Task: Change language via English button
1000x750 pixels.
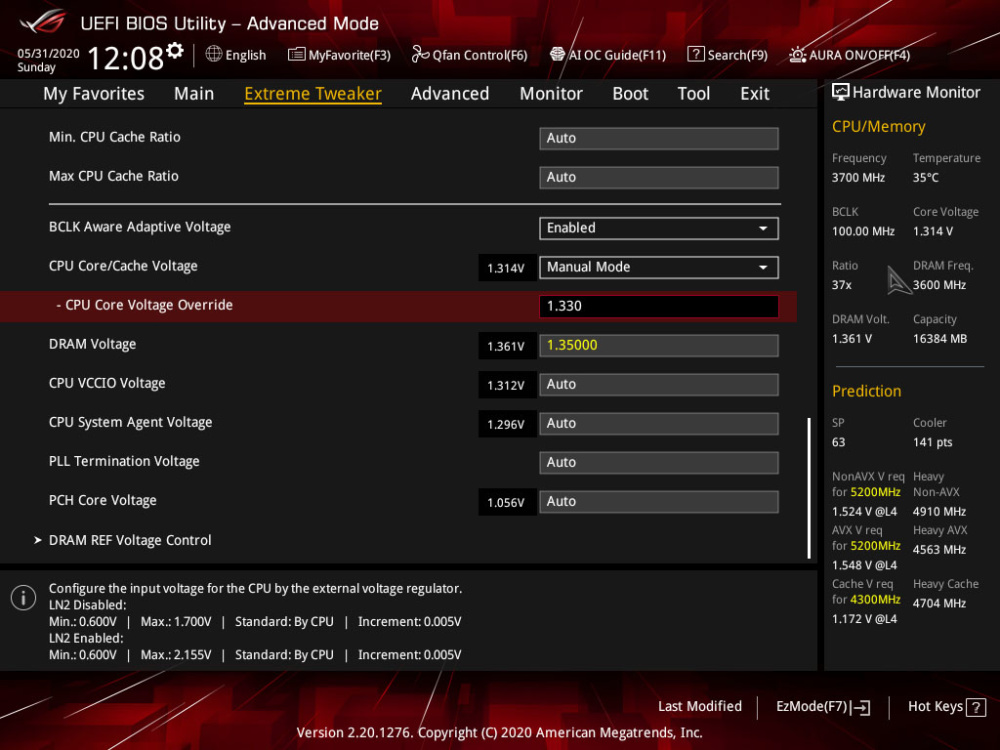Action: tap(246, 55)
